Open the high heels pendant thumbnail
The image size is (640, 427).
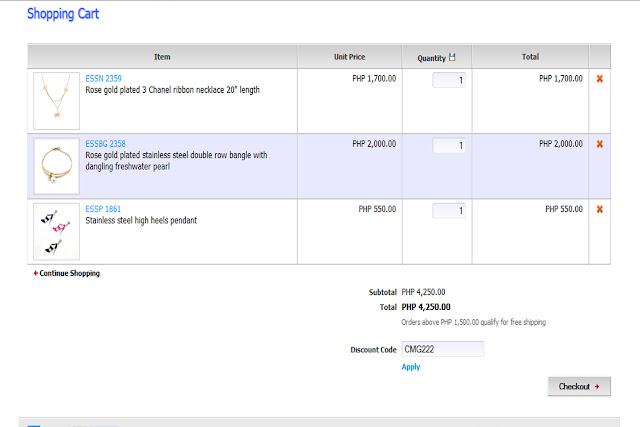point(56,232)
